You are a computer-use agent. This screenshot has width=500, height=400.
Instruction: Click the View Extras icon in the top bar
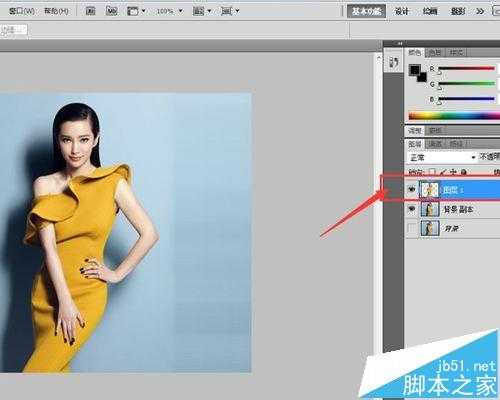pos(133,11)
